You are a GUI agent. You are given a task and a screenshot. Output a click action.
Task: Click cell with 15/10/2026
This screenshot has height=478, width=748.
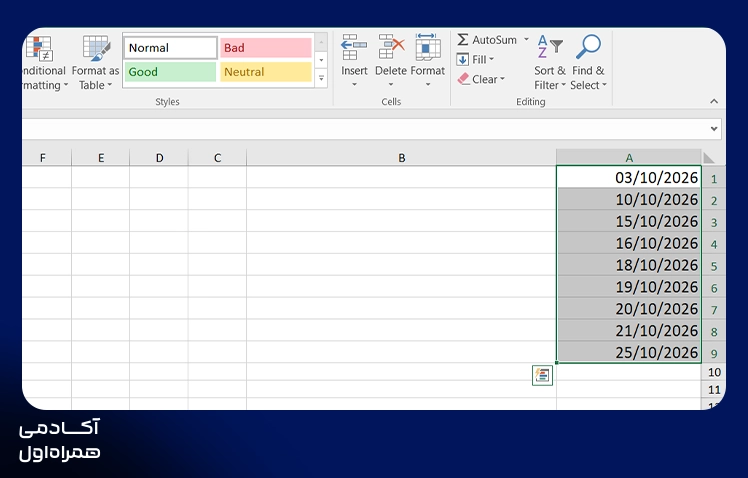click(x=629, y=221)
